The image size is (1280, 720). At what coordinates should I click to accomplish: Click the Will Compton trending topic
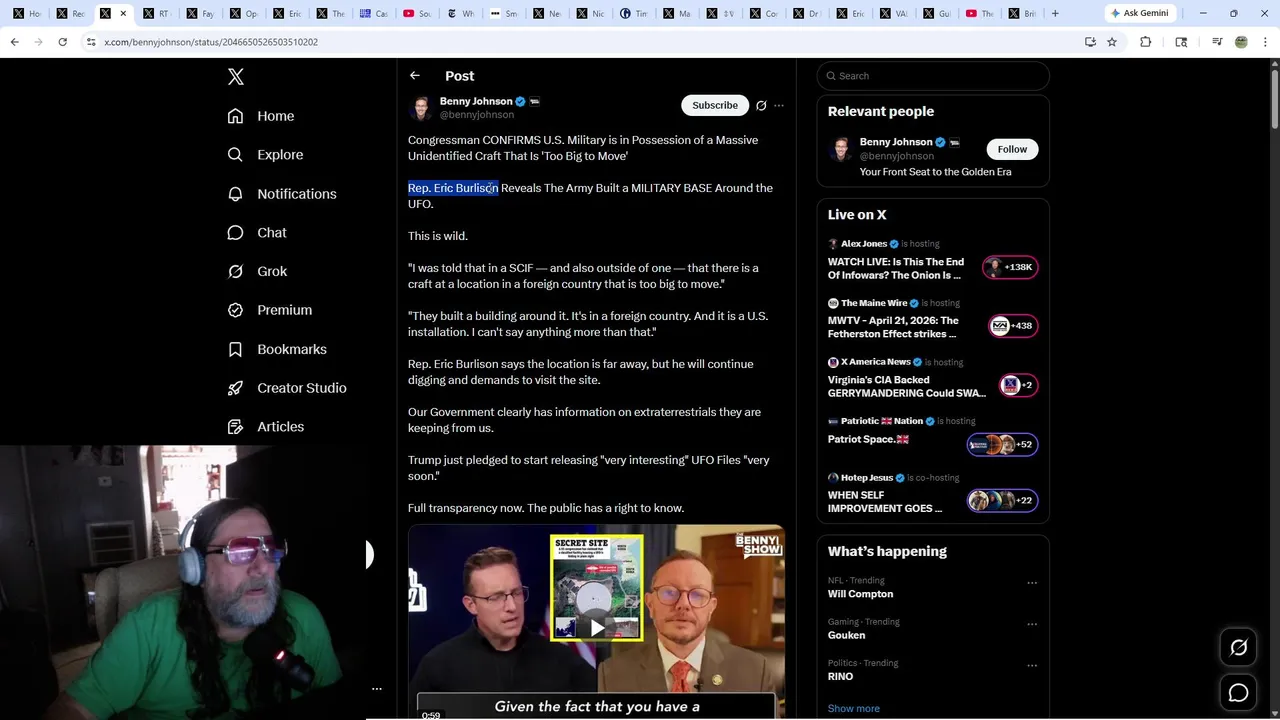pyautogui.click(x=861, y=594)
